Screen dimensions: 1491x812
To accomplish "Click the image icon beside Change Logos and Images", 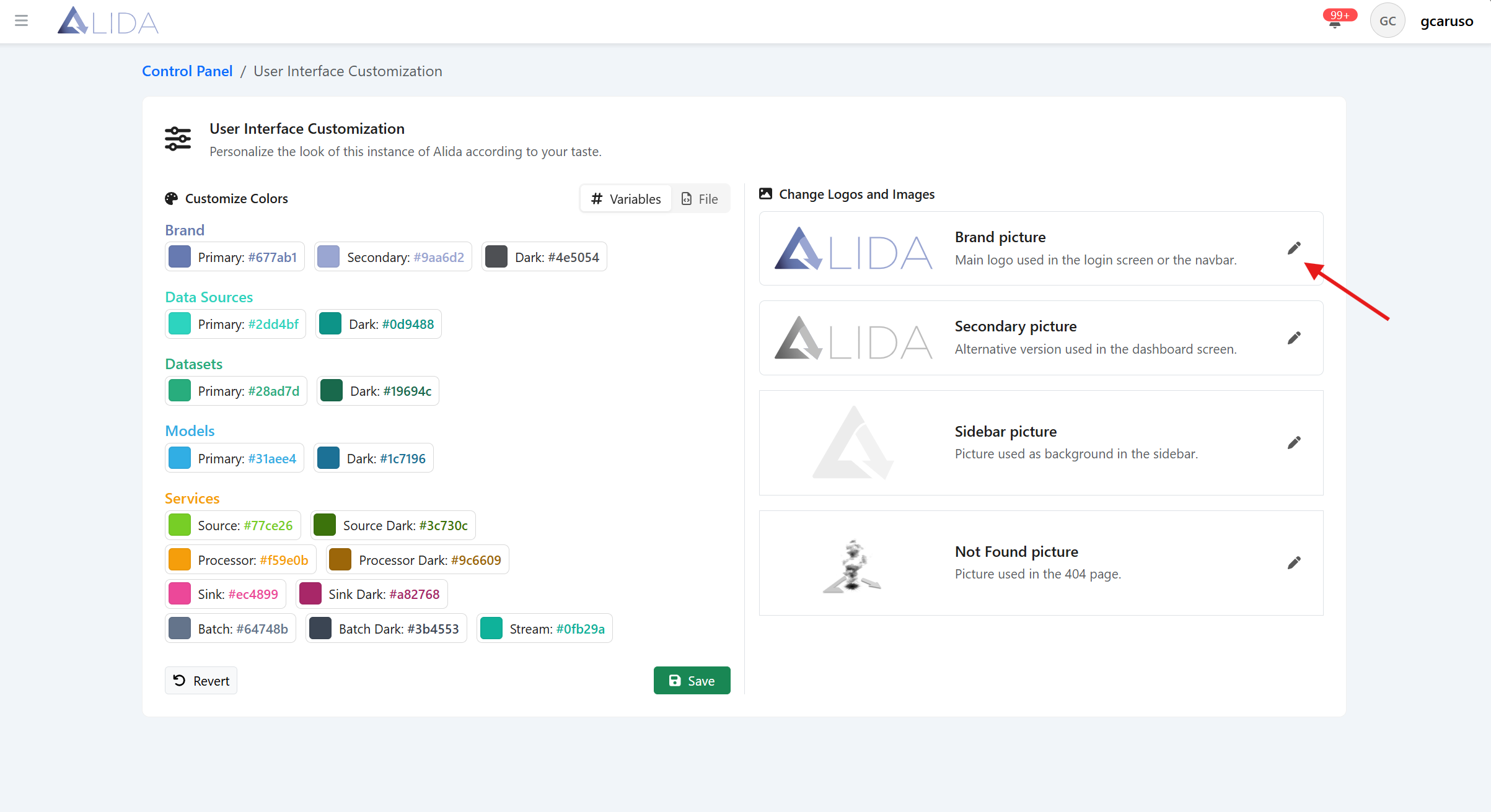I will 766,194.
